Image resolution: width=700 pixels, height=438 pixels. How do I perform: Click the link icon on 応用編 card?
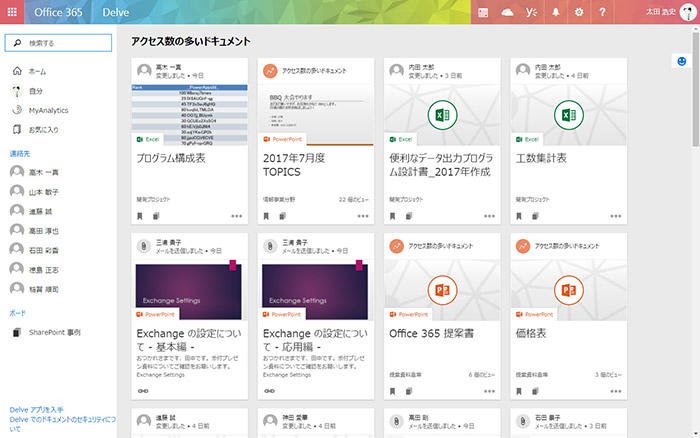pyautogui.click(x=269, y=391)
